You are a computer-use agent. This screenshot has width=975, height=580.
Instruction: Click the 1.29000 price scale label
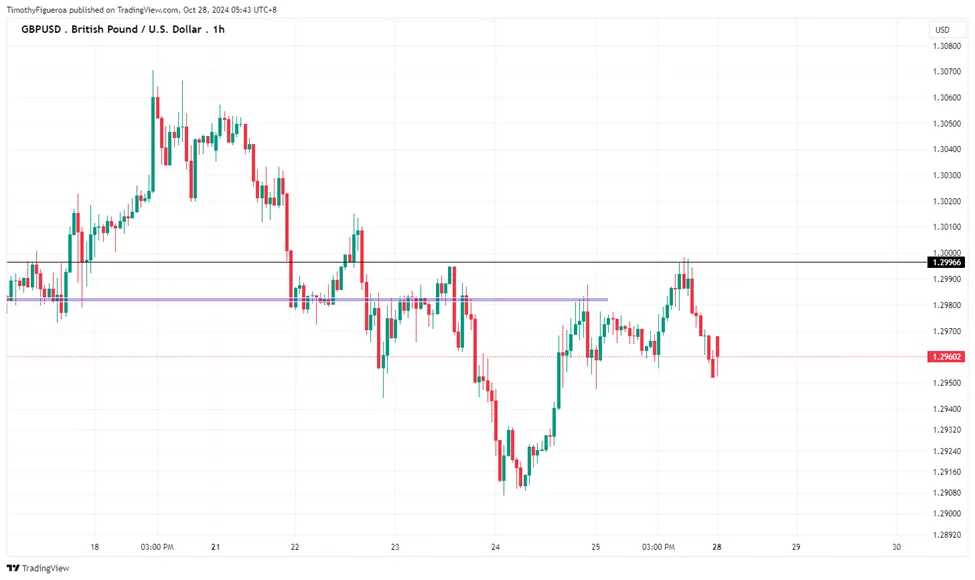click(946, 513)
